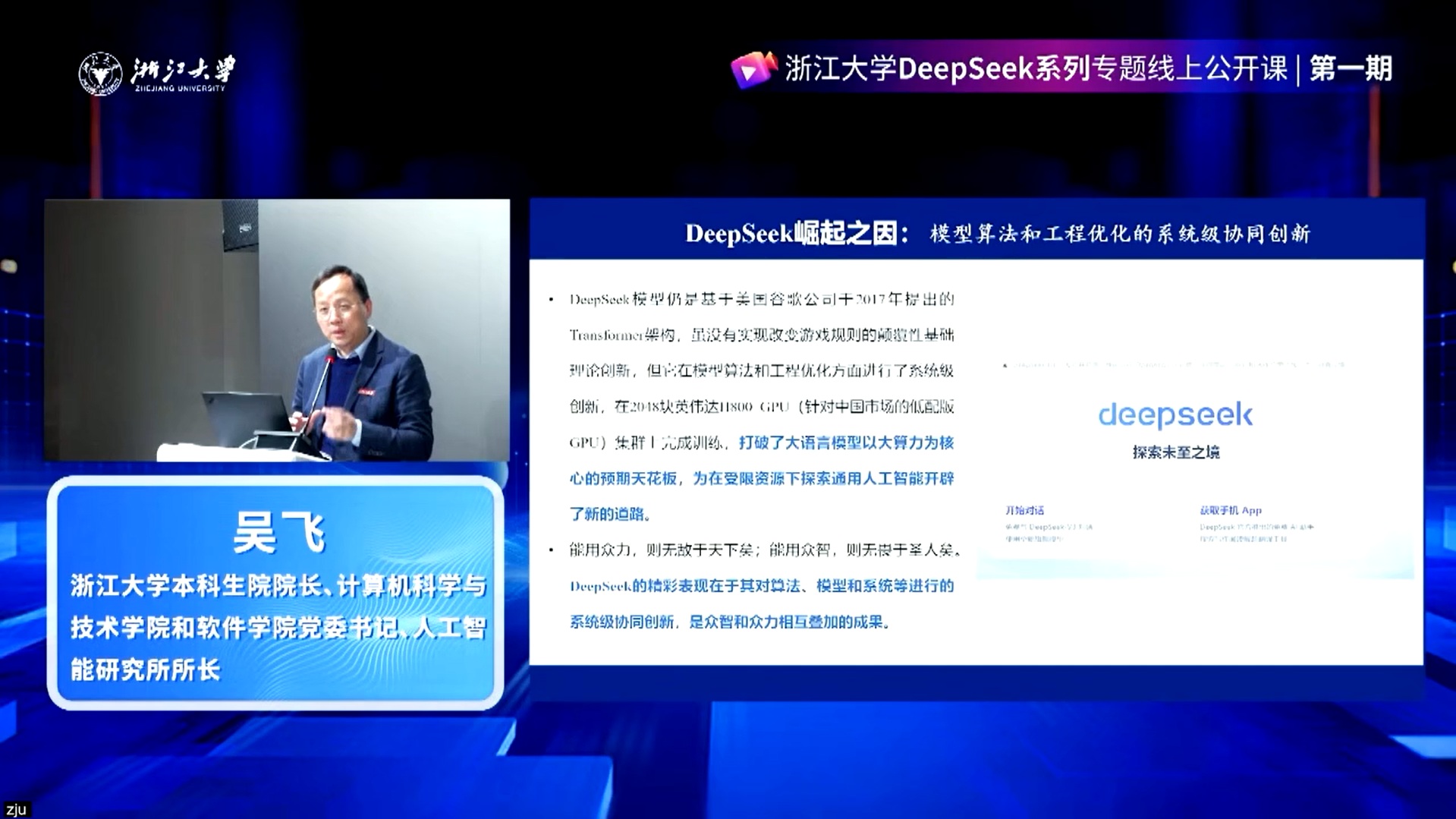This screenshot has height=819, width=1456.
Task: Click the 开始对话 link on the slide
Action: coord(1024,510)
